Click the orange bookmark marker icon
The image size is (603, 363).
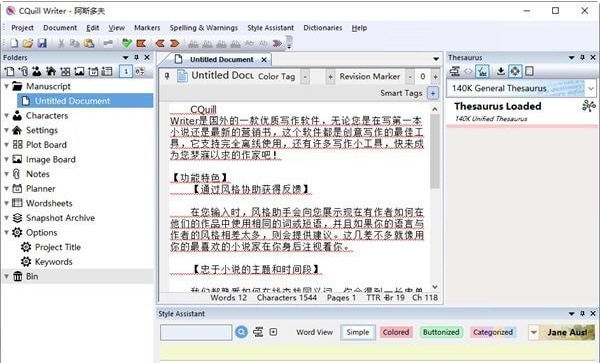(141, 43)
